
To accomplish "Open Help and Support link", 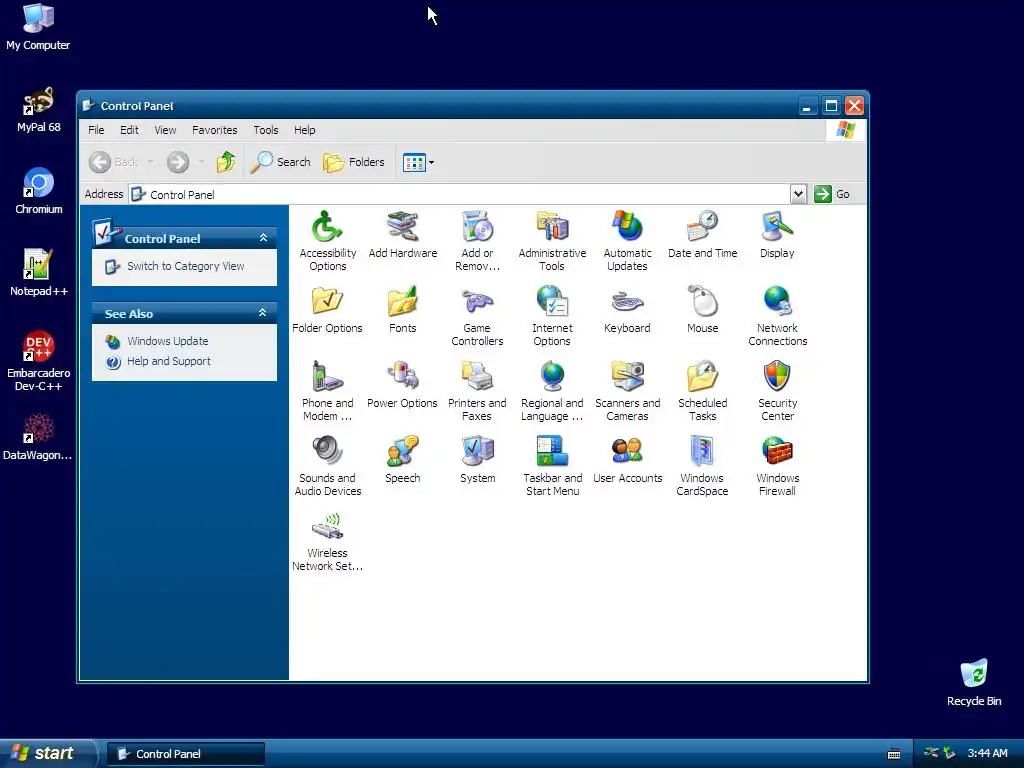I will pyautogui.click(x=168, y=361).
